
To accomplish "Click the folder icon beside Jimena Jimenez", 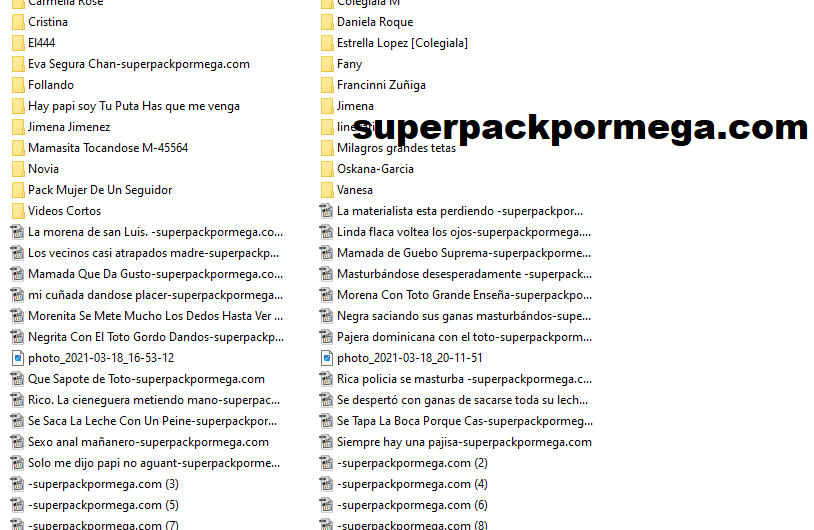I will click(x=18, y=127).
